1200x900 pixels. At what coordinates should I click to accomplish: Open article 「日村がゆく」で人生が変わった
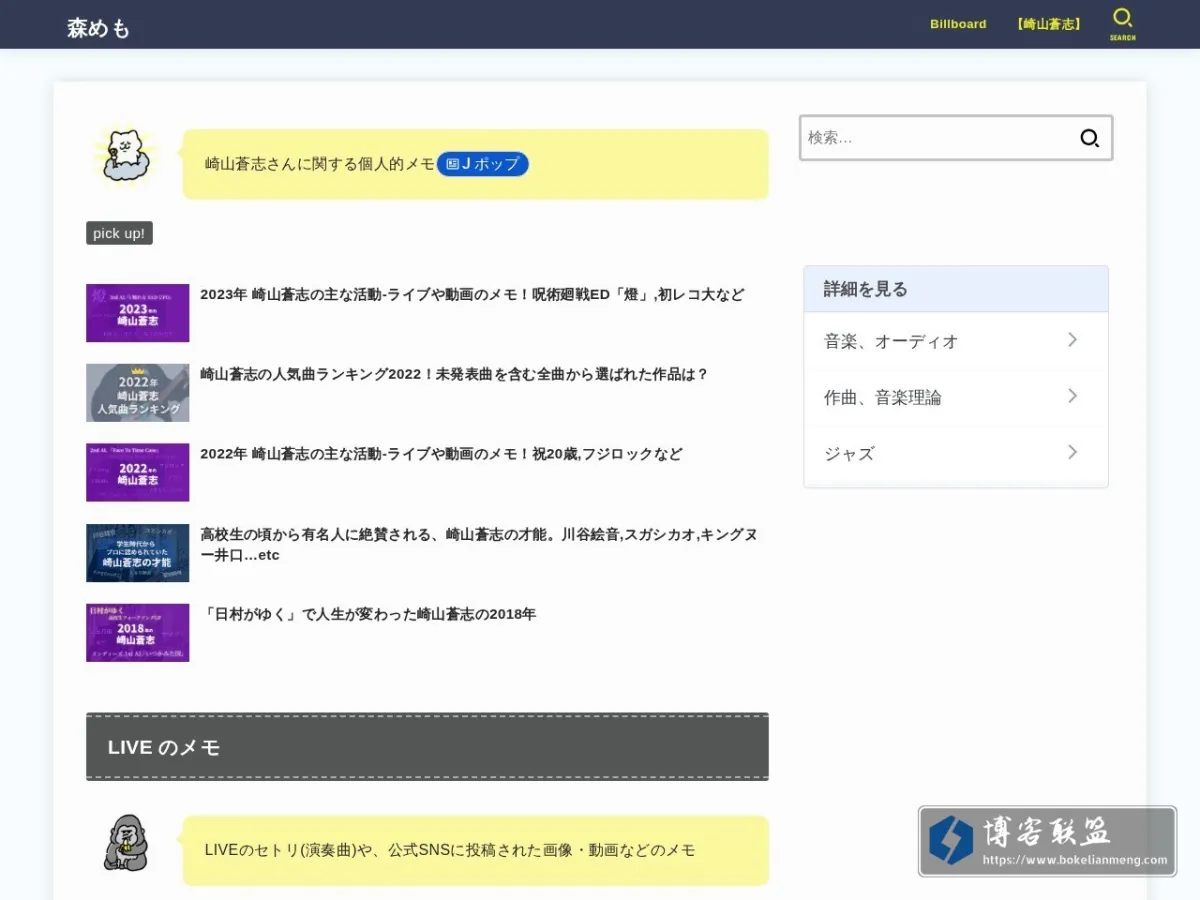tap(368, 614)
